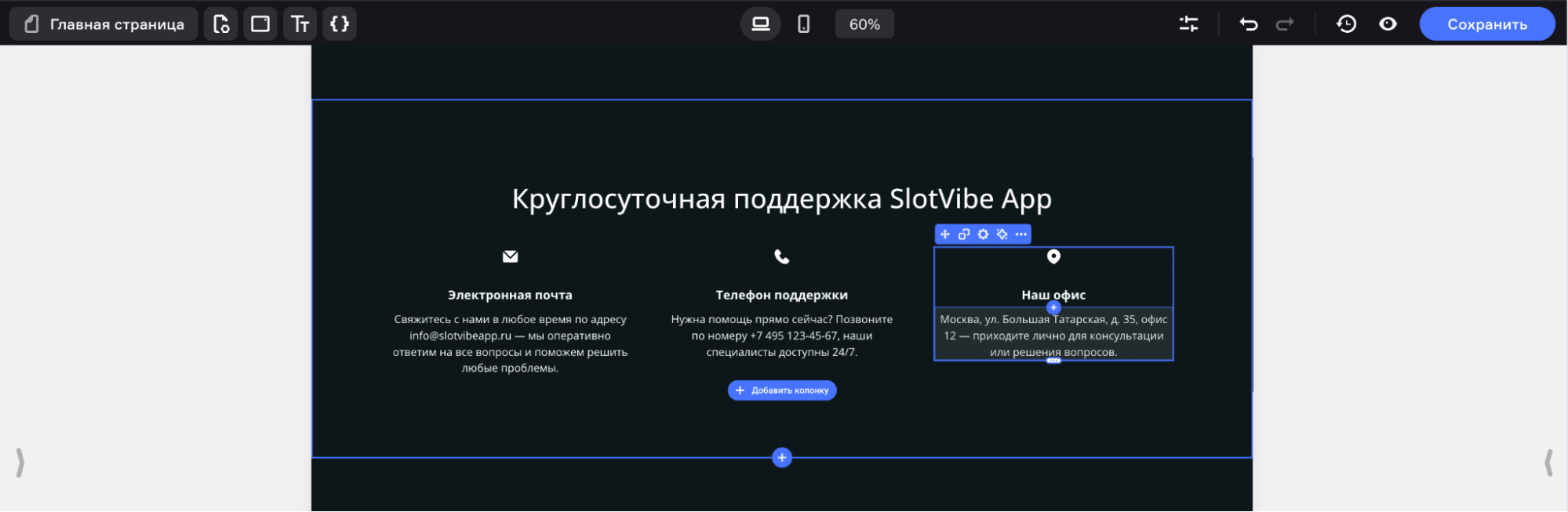
Task: Add a section with plus below the block
Action: [782, 458]
